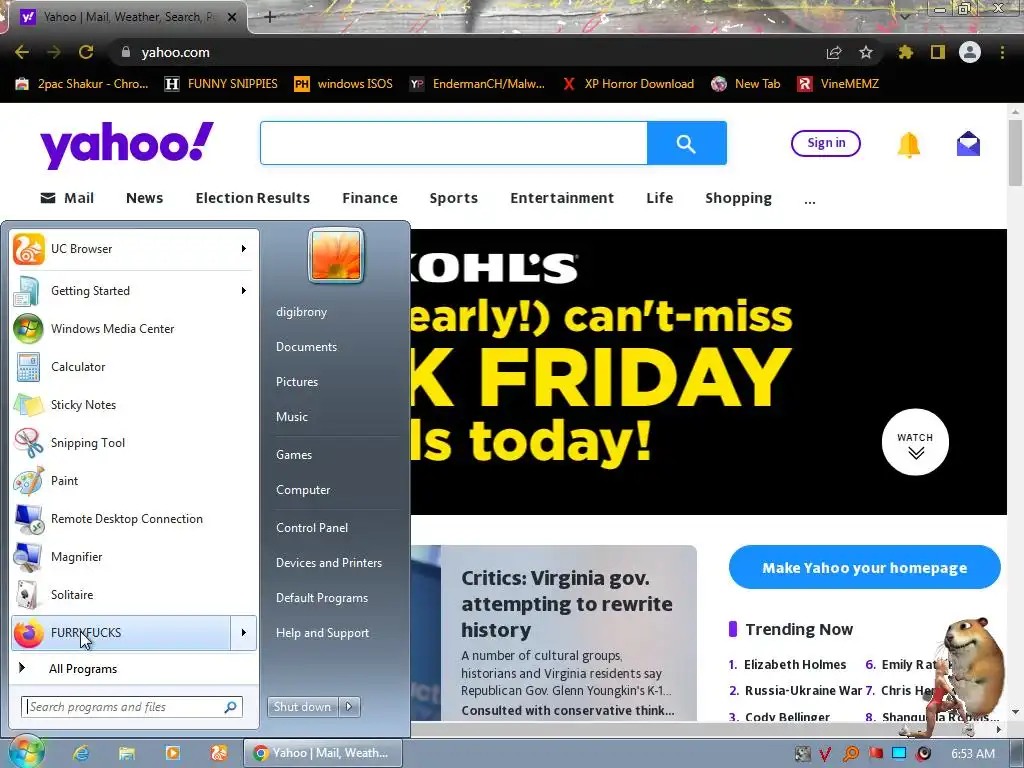Click the Search programs and files box

[132, 707]
